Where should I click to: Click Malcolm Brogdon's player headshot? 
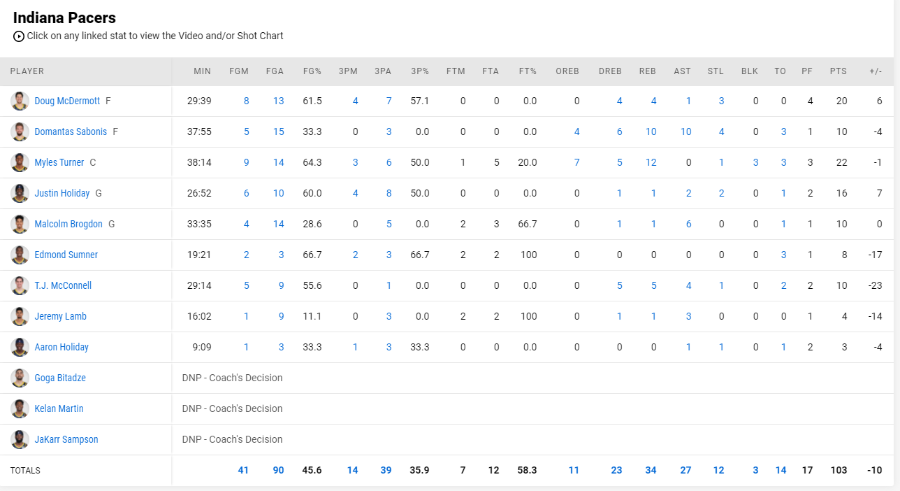(20, 224)
